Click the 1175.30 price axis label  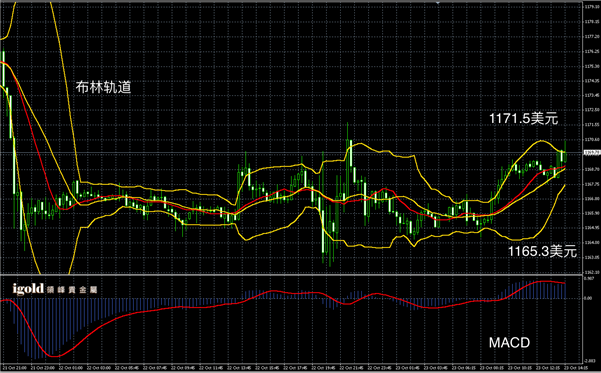(x=591, y=66)
